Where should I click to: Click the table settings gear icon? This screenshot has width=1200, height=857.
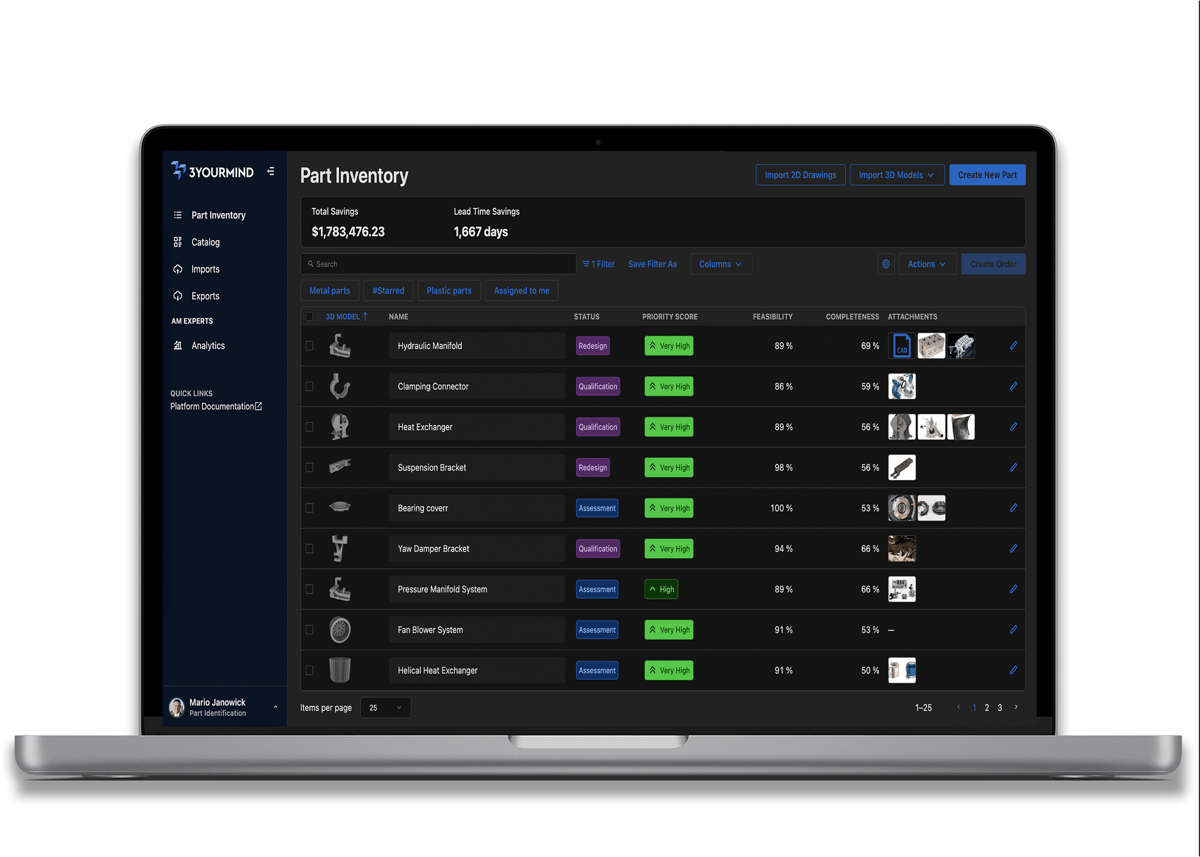(886, 263)
